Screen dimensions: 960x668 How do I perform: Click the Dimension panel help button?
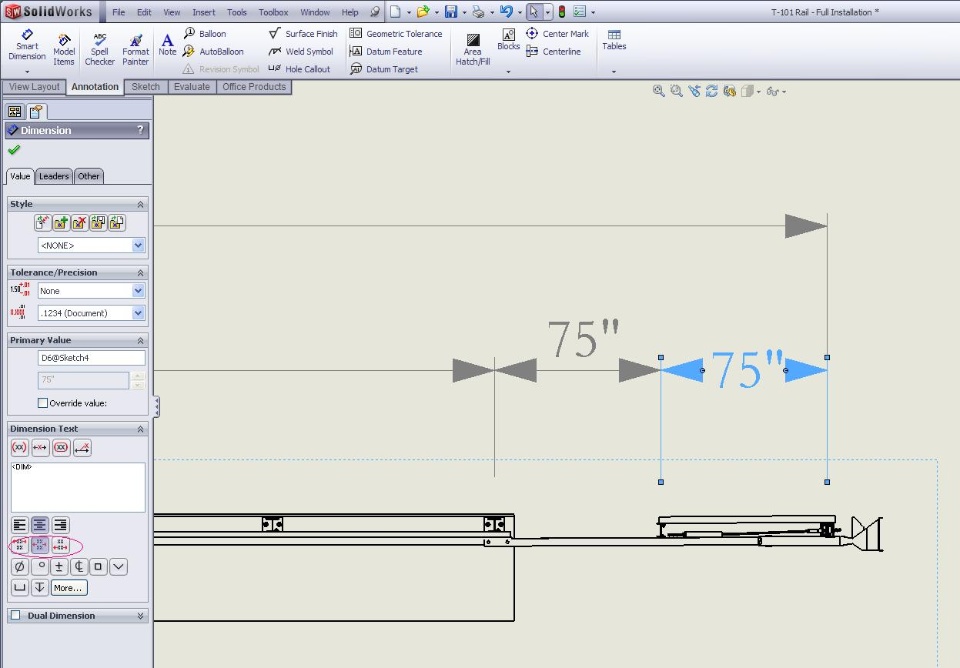[140, 130]
